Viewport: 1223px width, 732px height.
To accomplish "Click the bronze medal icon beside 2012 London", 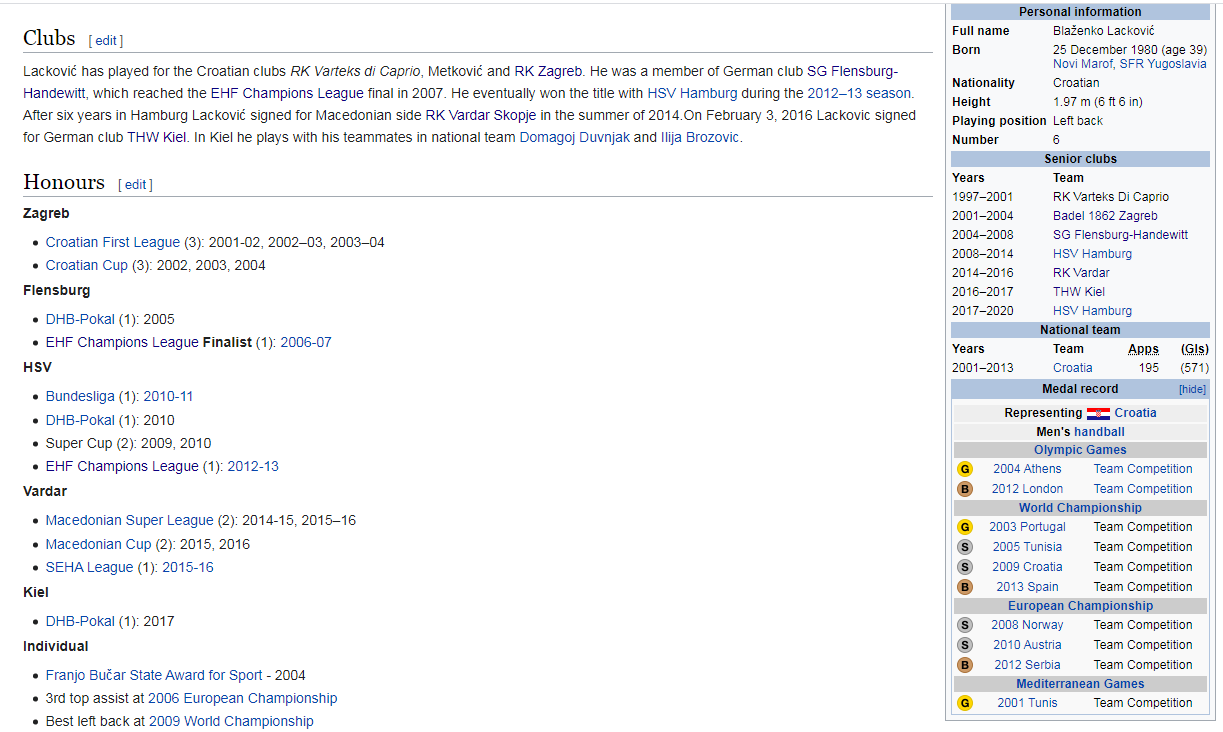I will (964, 489).
